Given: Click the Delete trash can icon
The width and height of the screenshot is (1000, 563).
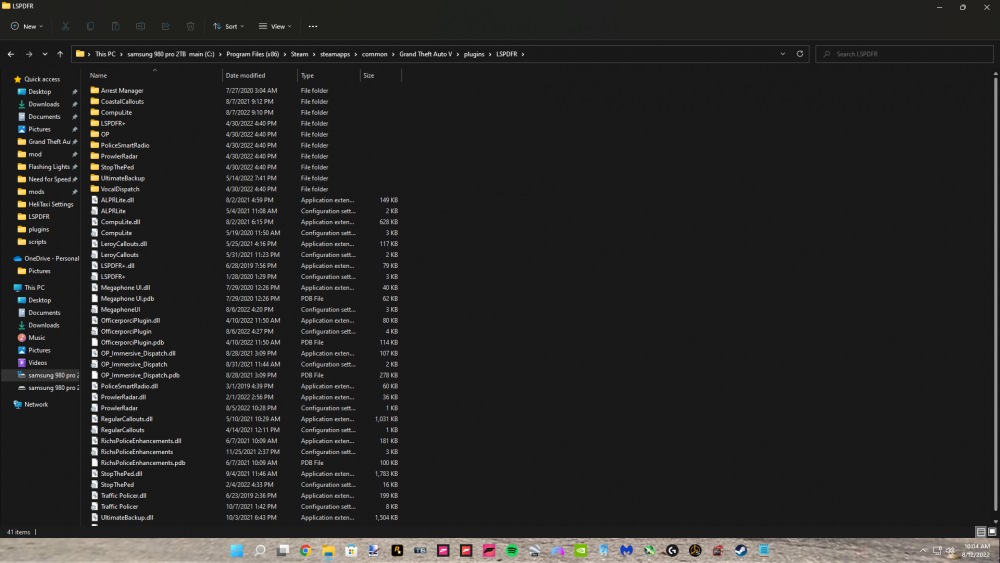Looking at the screenshot, I should 191,26.
